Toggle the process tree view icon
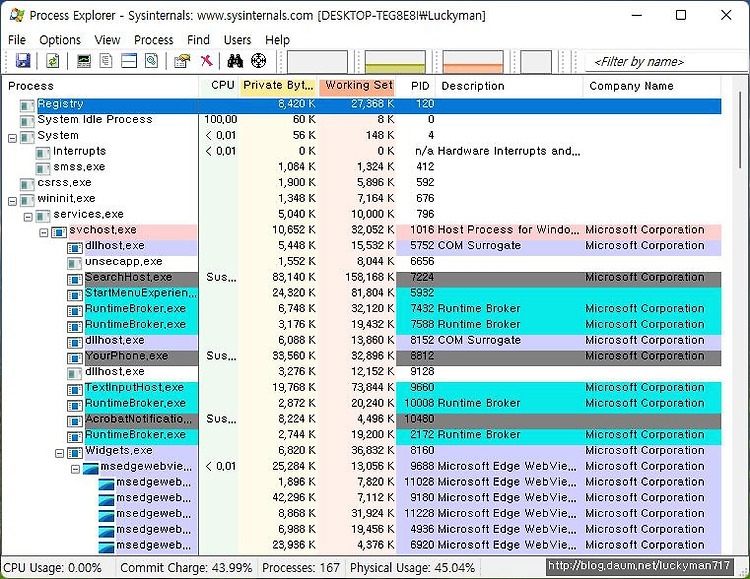The image size is (750, 579). click(x=106, y=61)
